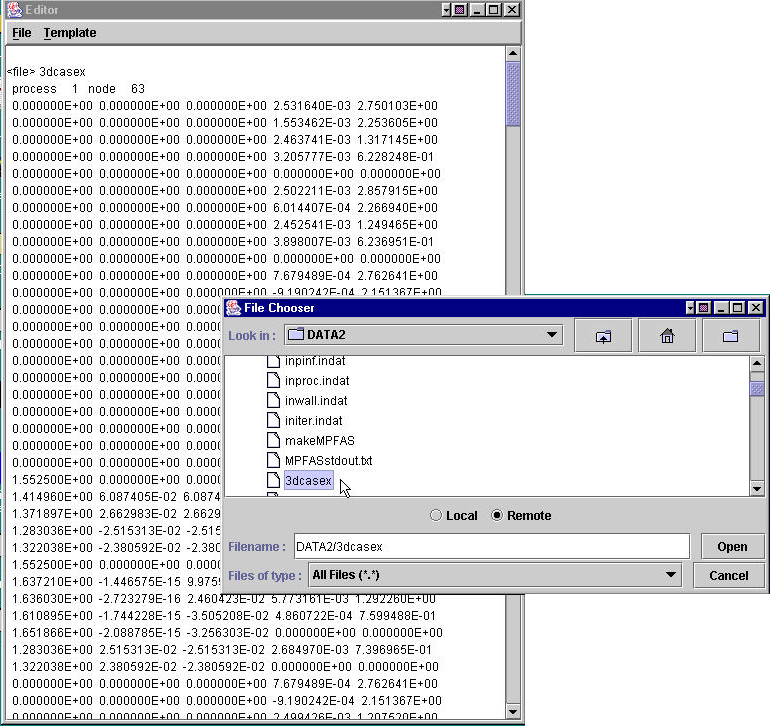Select the highlighted 3dcasex file
Viewport: 770px width, 726px height.
(308, 481)
